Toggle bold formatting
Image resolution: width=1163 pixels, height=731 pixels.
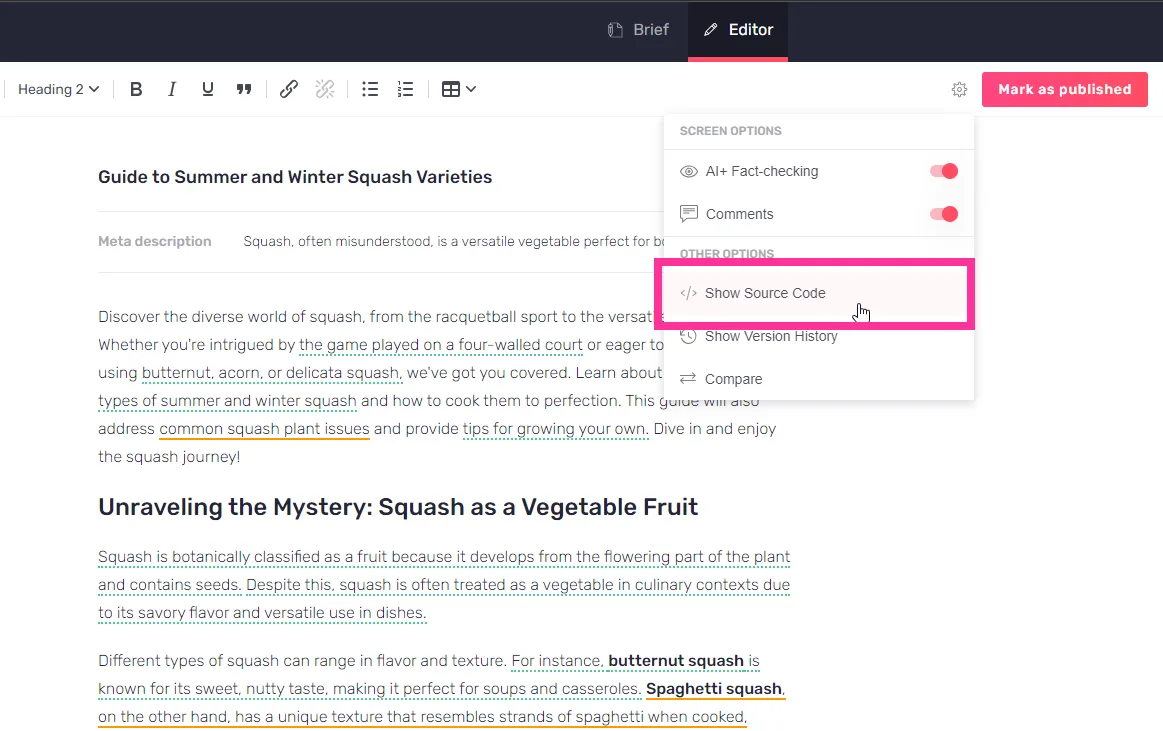pos(136,90)
